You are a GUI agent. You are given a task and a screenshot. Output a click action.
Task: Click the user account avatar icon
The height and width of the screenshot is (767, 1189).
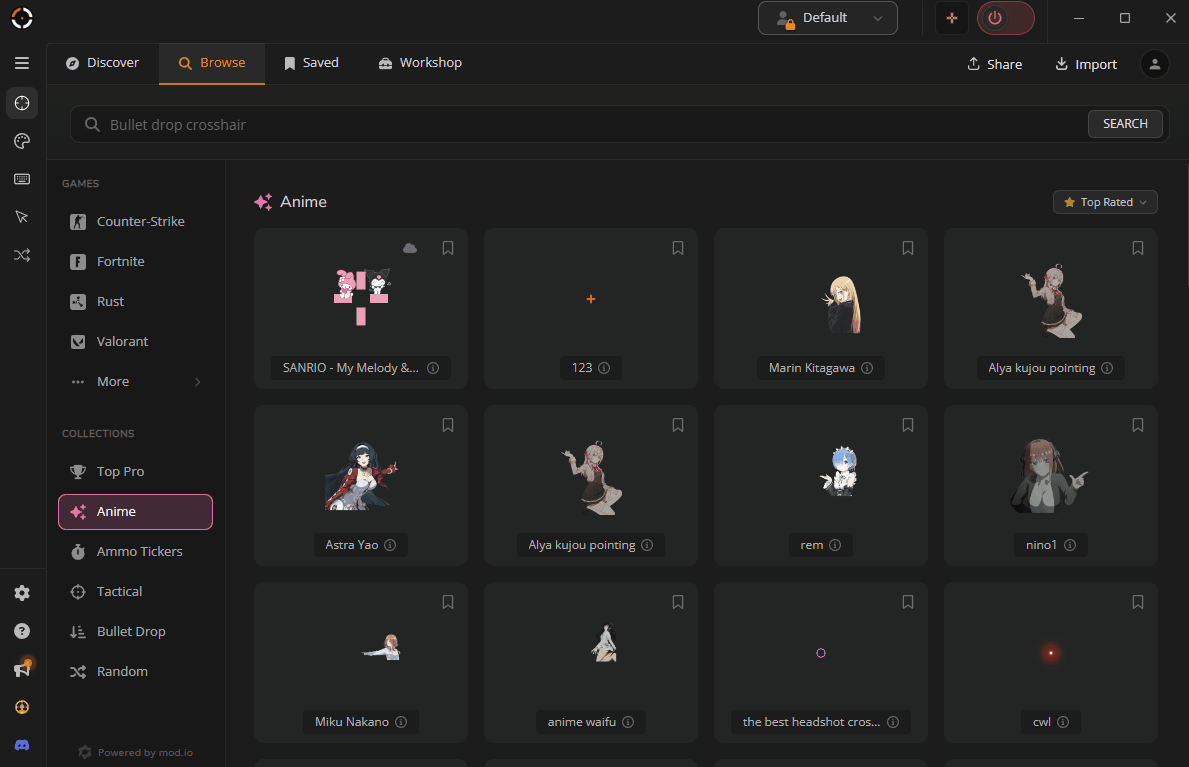pyautogui.click(x=1154, y=64)
